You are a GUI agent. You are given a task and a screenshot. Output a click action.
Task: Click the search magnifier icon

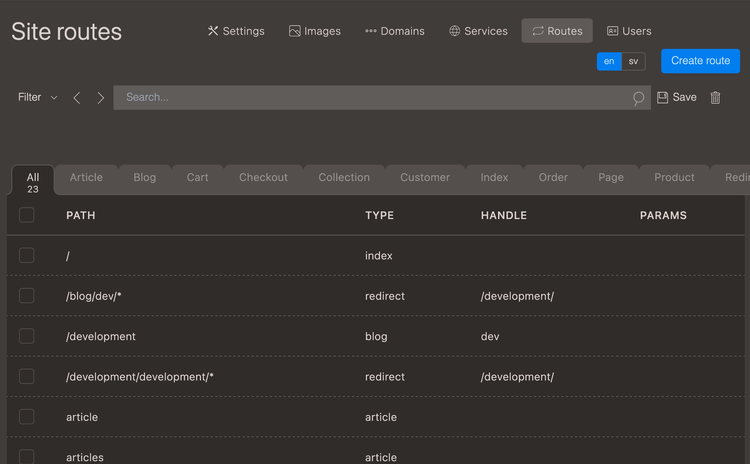[638, 98]
